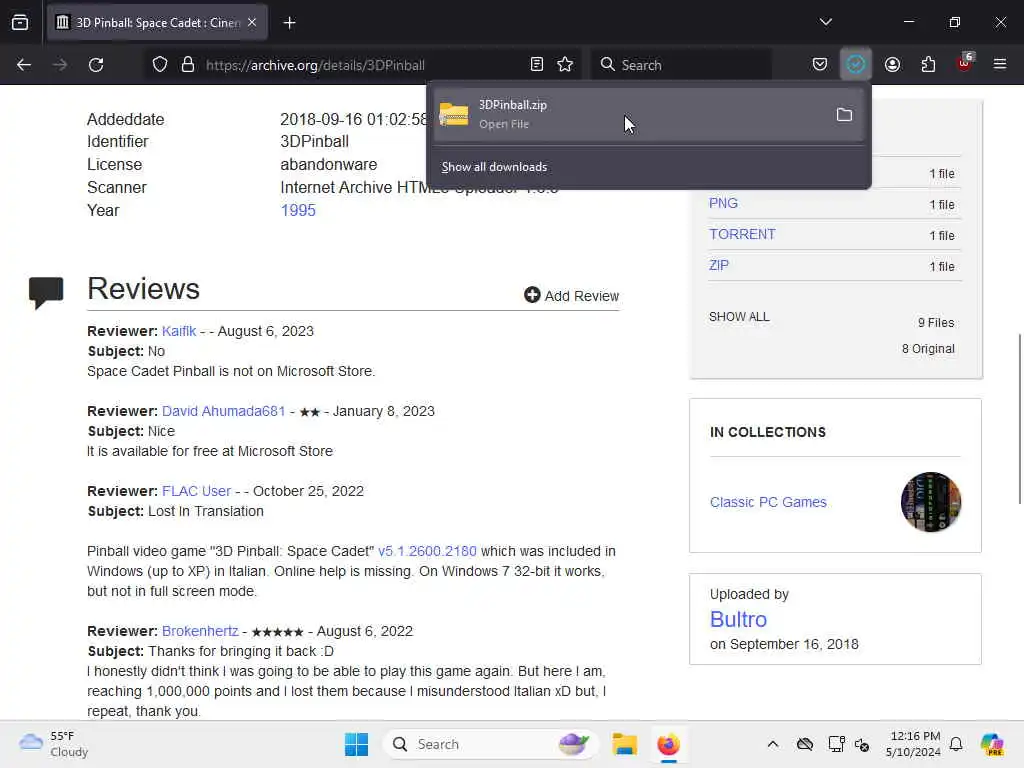Click the Firefox taskbar icon
This screenshot has height=768, width=1024.
pyautogui.click(x=668, y=744)
